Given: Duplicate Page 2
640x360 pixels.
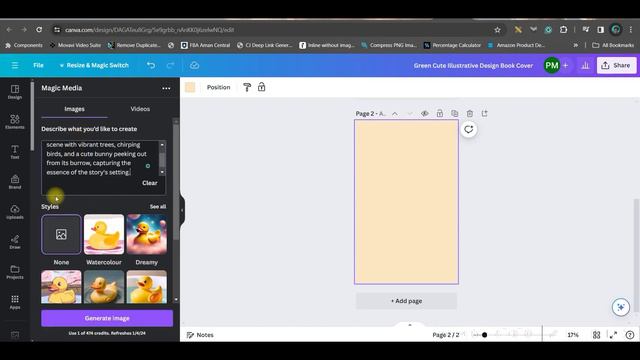Looking at the screenshot, I should [455, 113].
